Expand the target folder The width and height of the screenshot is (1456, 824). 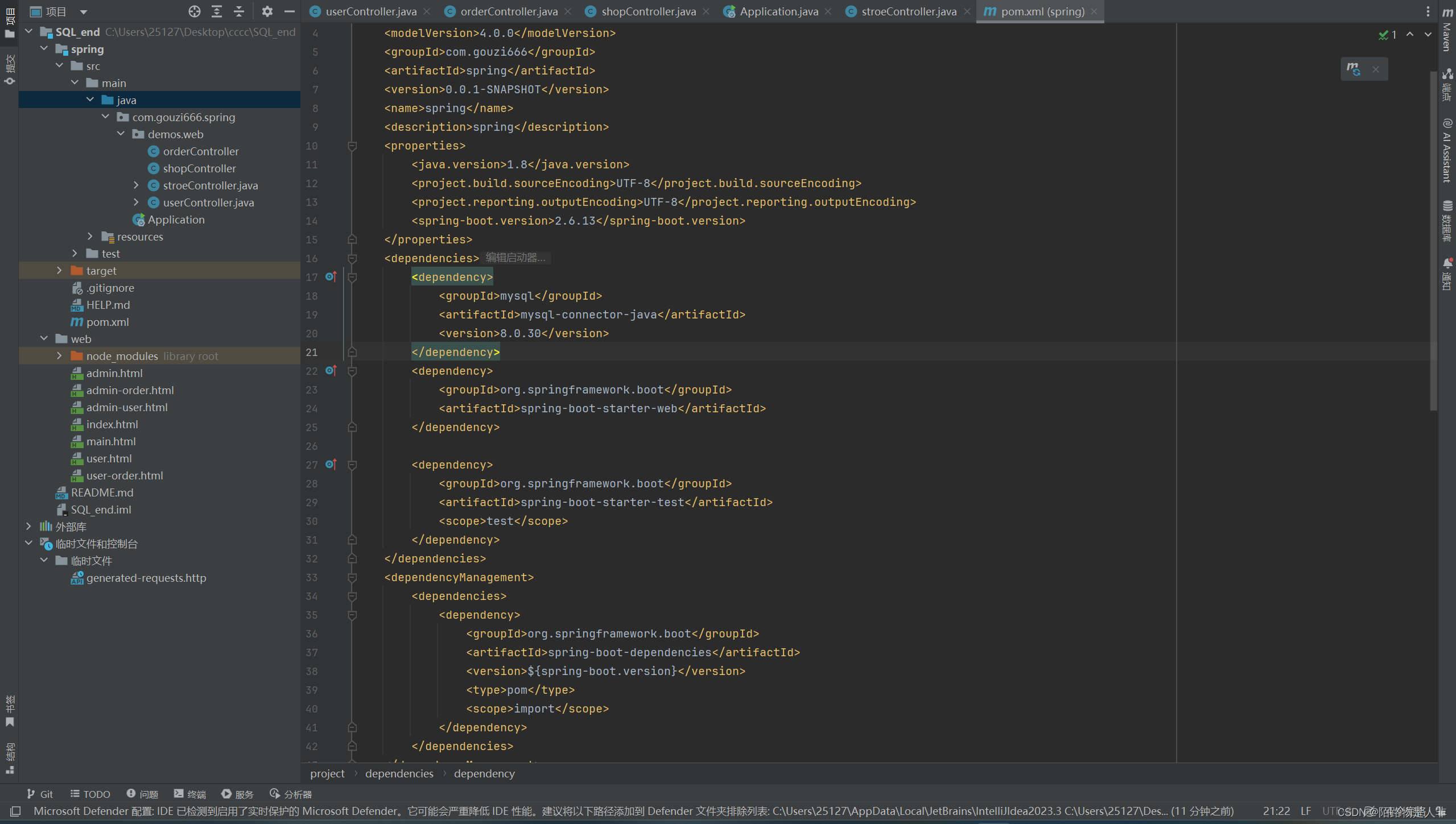[x=59, y=271]
